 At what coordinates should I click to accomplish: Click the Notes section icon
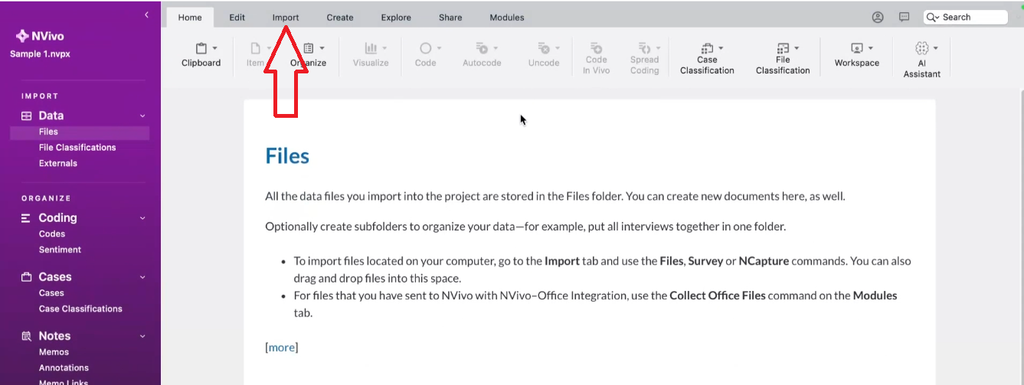tap(27, 336)
